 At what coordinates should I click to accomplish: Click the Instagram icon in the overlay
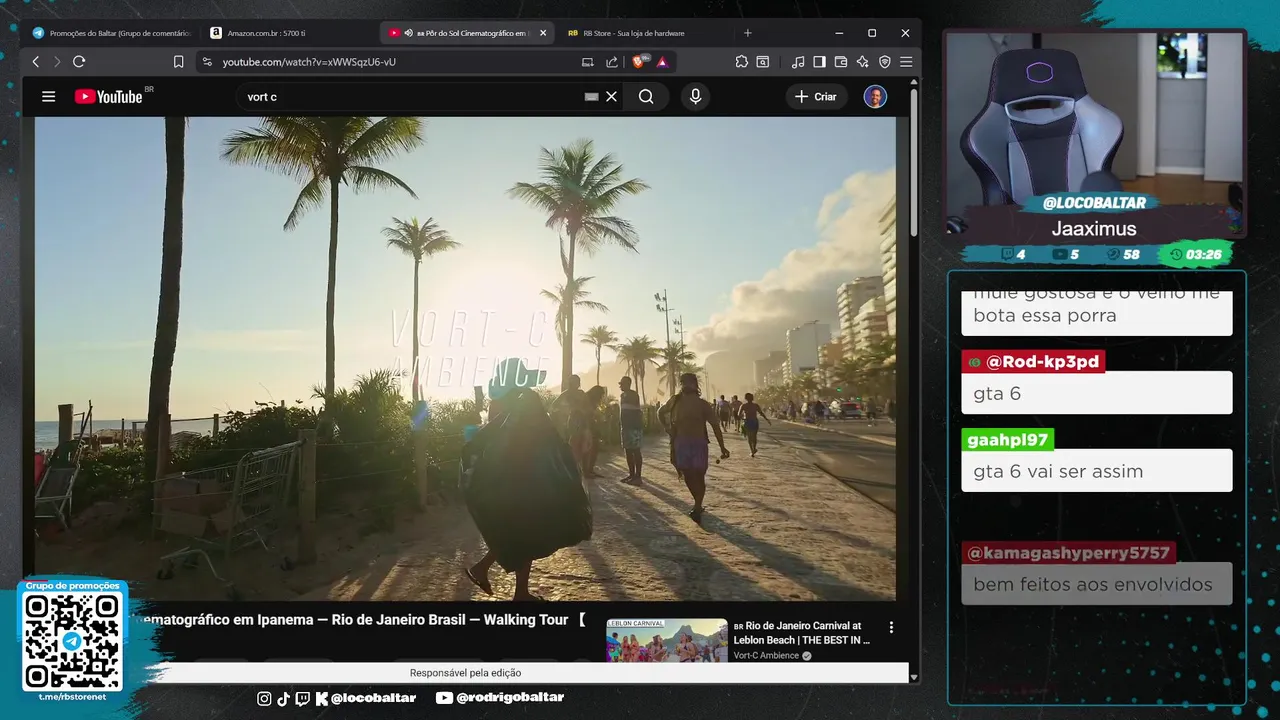click(x=264, y=699)
